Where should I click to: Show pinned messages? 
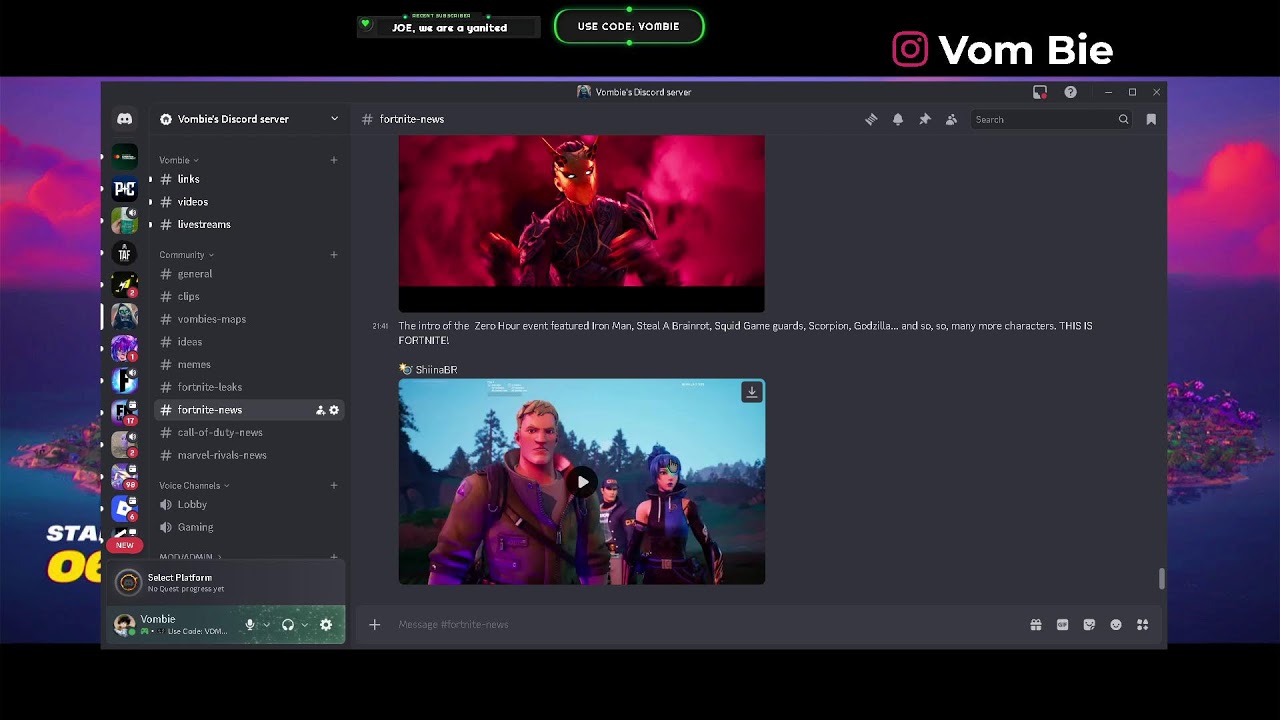(x=925, y=119)
